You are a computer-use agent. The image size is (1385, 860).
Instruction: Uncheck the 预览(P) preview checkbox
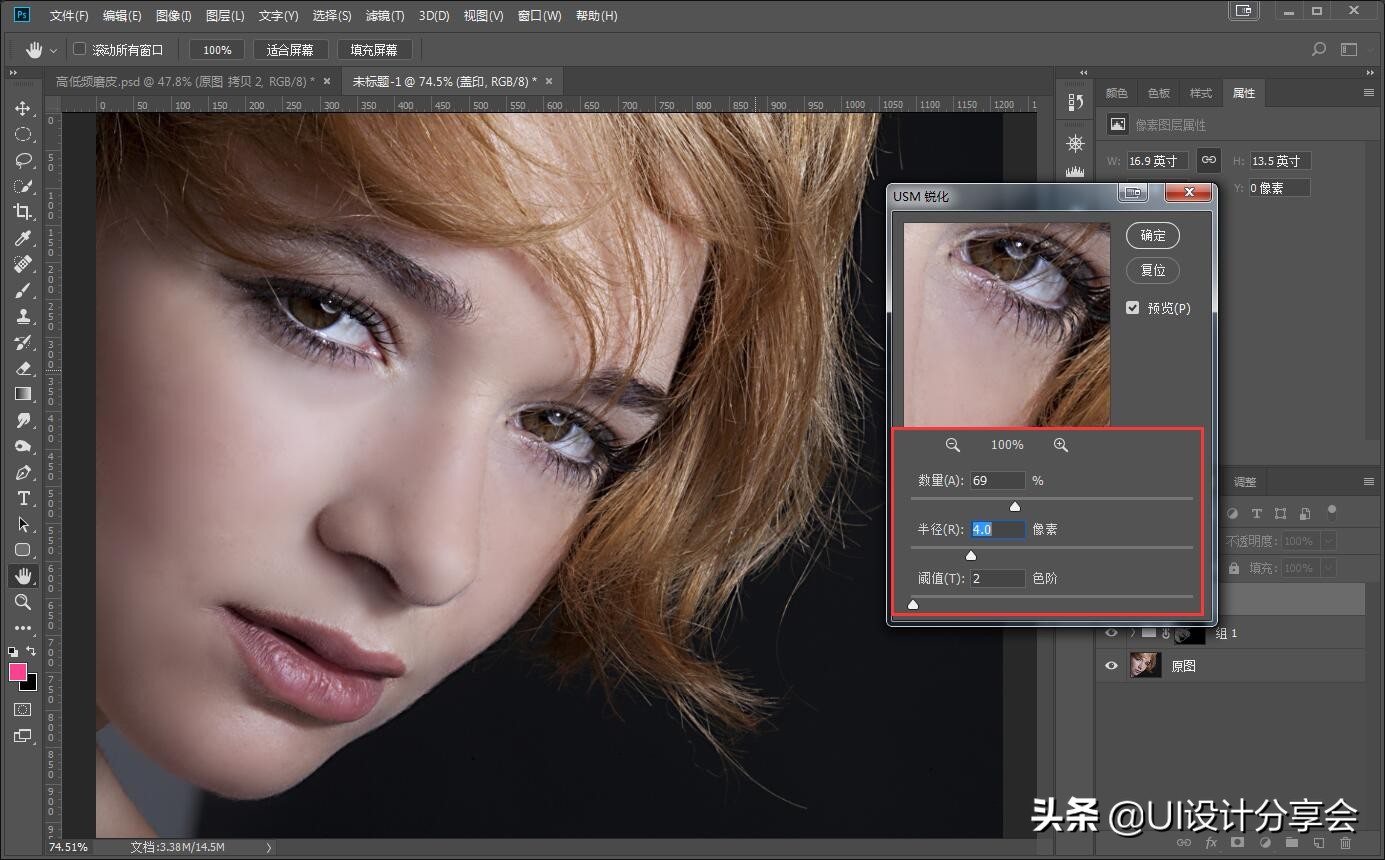pos(1133,308)
